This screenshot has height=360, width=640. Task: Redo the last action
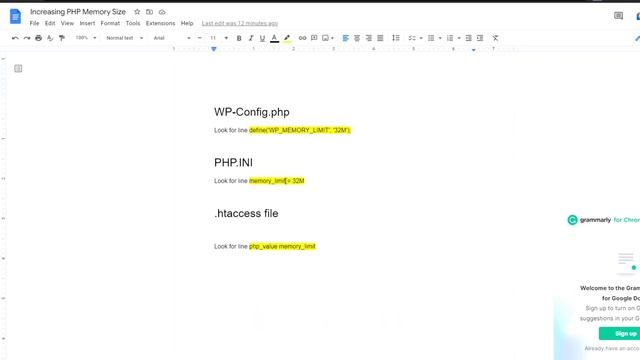pos(27,38)
